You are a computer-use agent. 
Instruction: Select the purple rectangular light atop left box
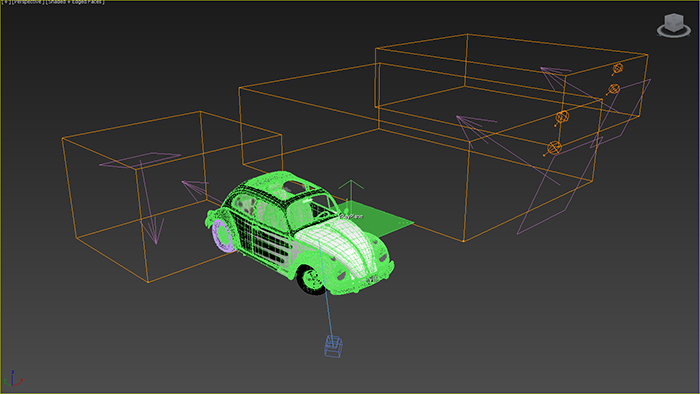(140, 160)
